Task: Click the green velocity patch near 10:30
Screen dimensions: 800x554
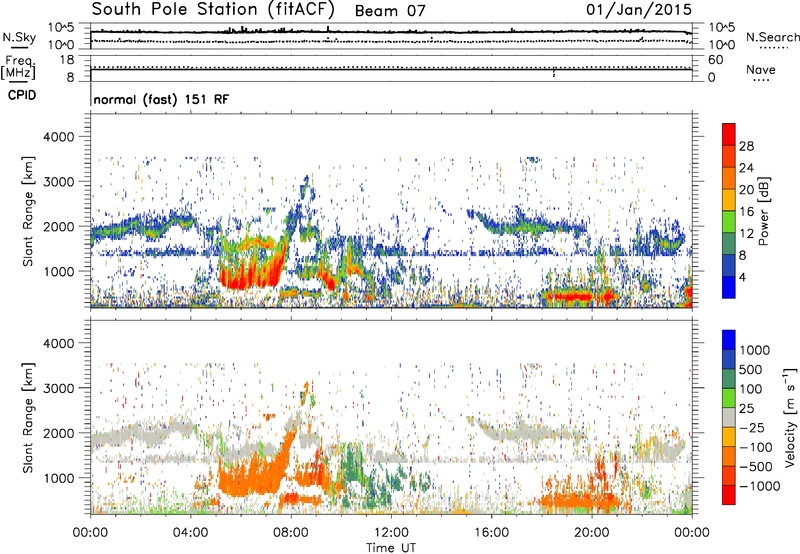Action: click(x=351, y=469)
